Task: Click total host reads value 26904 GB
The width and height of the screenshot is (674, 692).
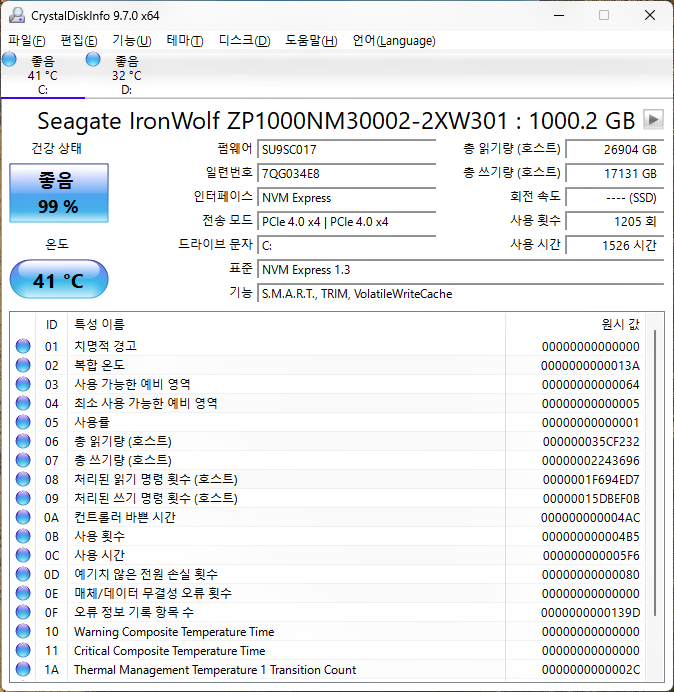Action: tap(615, 150)
